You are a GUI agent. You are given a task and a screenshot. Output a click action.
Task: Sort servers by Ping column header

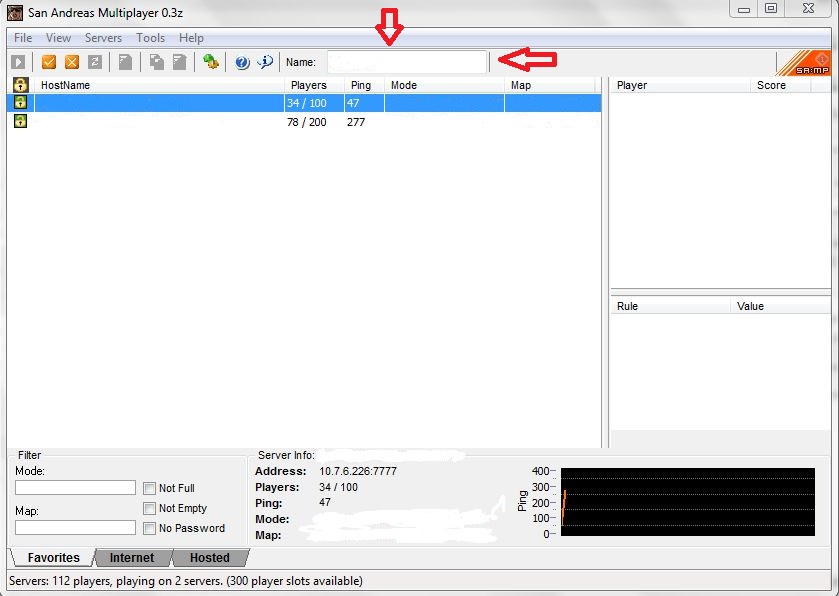364,85
